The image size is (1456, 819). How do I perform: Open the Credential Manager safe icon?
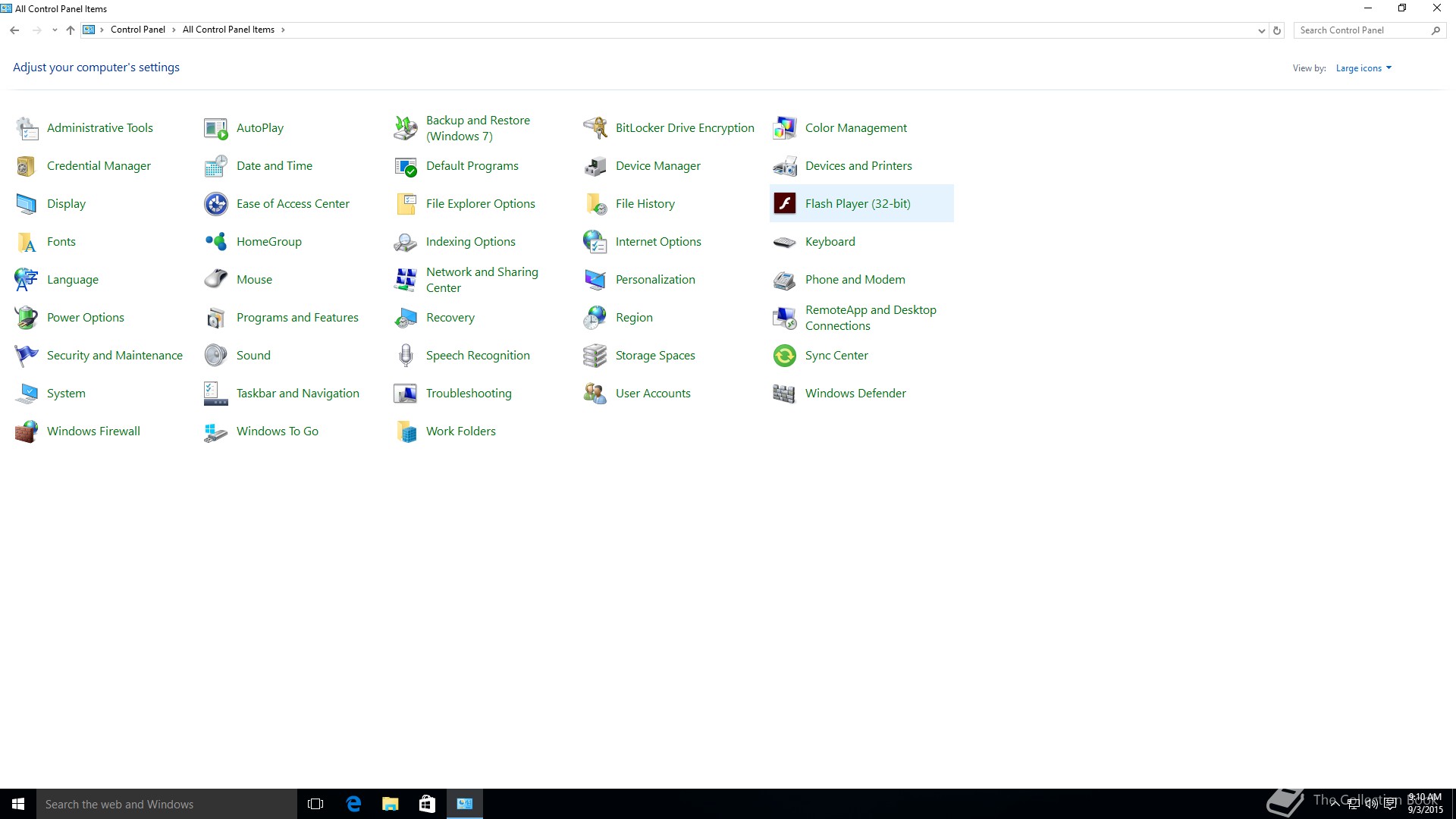coord(27,166)
